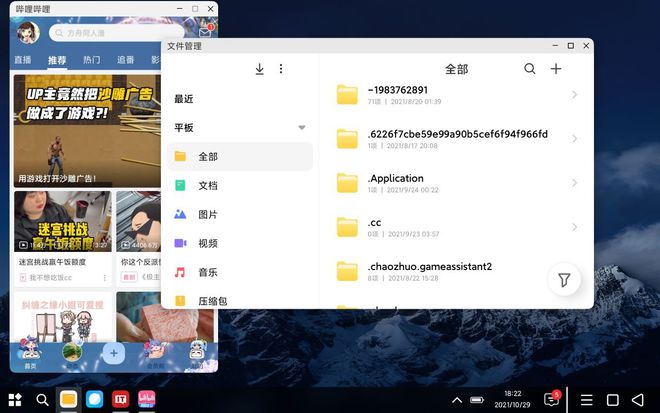Search files with the magnifier icon
The image size is (660, 413).
click(x=530, y=68)
